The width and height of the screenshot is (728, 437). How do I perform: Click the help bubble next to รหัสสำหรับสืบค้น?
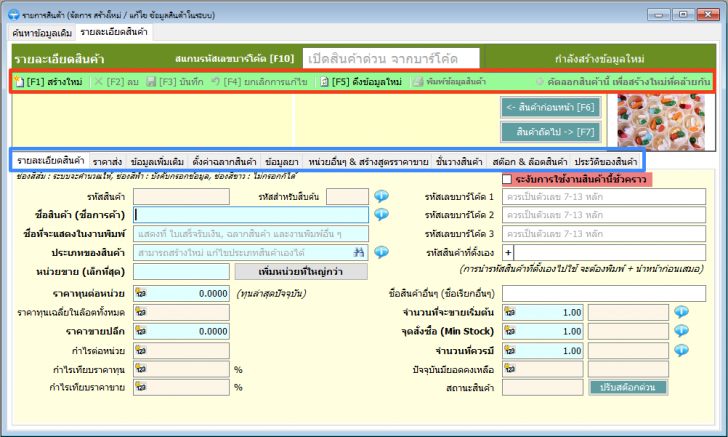[381, 196]
